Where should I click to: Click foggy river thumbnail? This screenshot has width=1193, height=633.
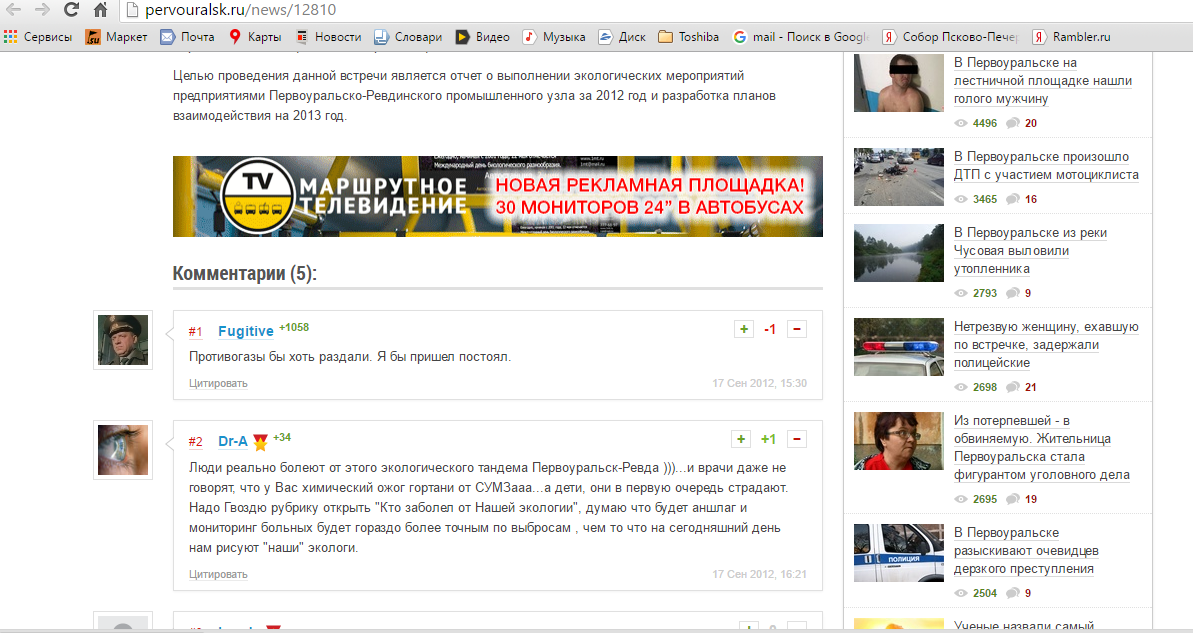pyautogui.click(x=899, y=253)
